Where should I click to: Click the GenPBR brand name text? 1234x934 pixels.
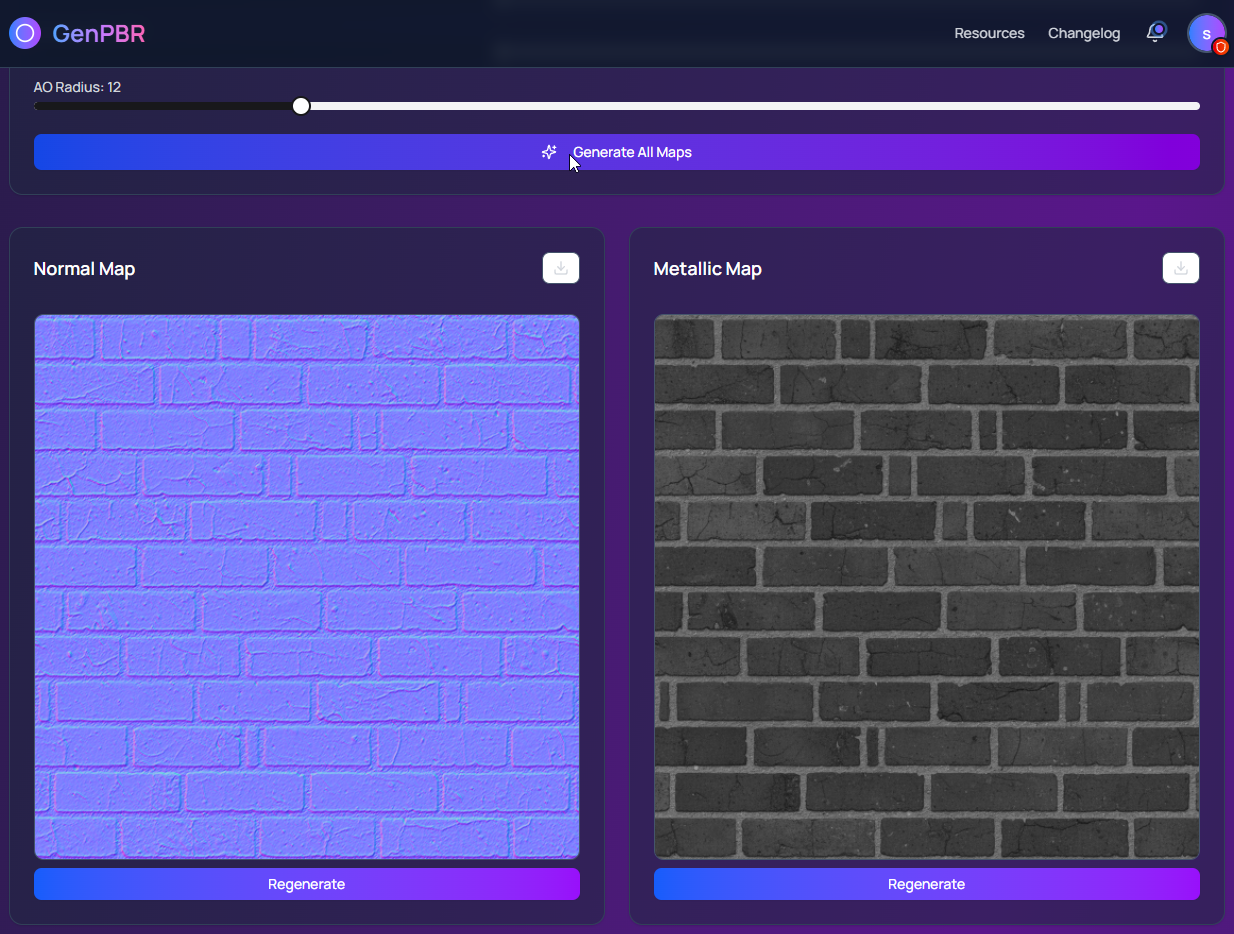coord(99,33)
